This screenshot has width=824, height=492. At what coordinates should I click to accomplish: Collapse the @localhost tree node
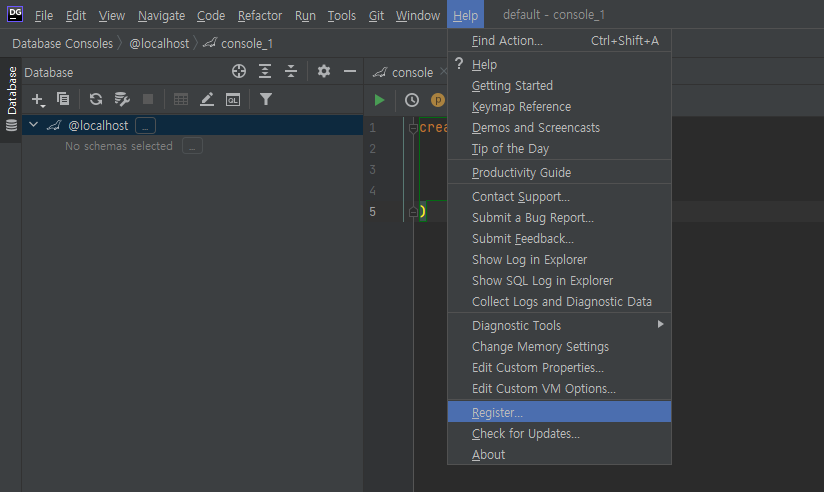pyautogui.click(x=34, y=125)
